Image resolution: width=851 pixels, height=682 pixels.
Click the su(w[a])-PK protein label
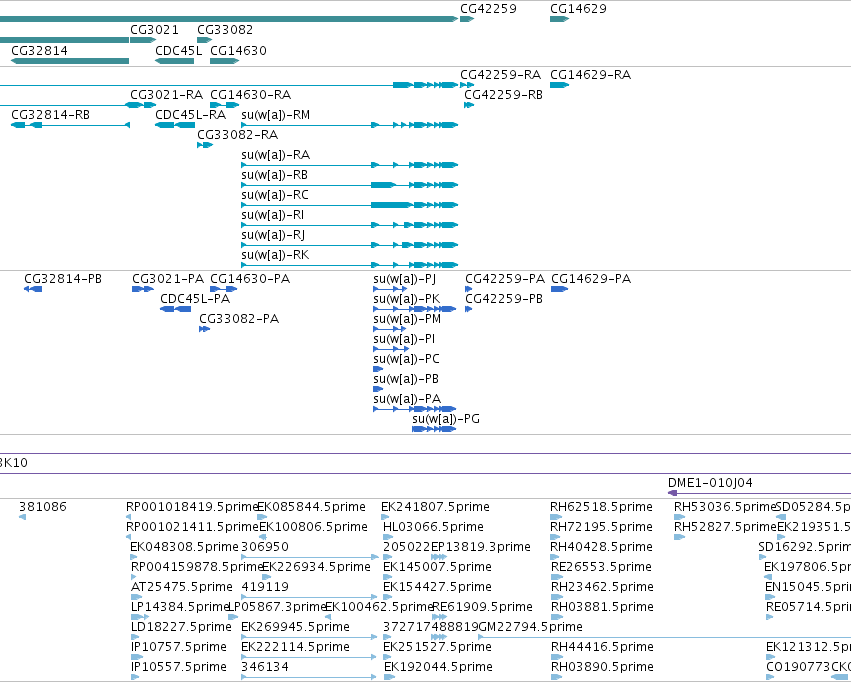click(x=407, y=299)
